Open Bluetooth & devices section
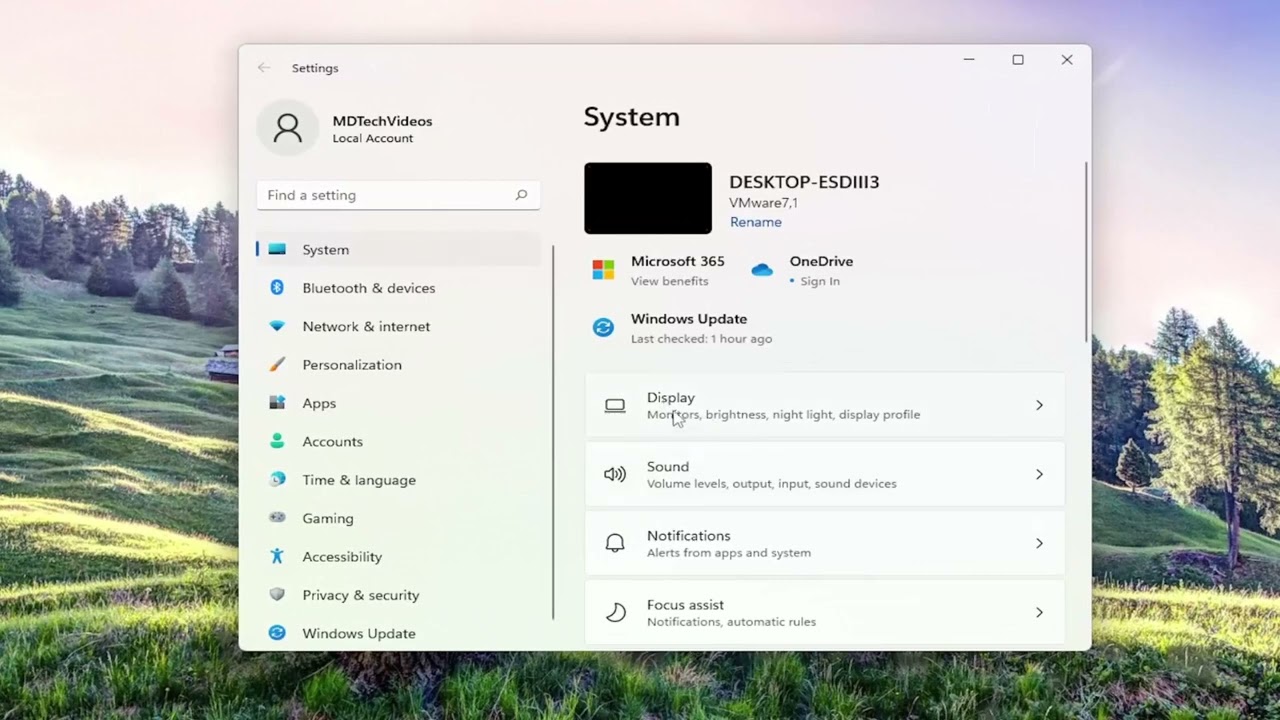 click(x=398, y=288)
